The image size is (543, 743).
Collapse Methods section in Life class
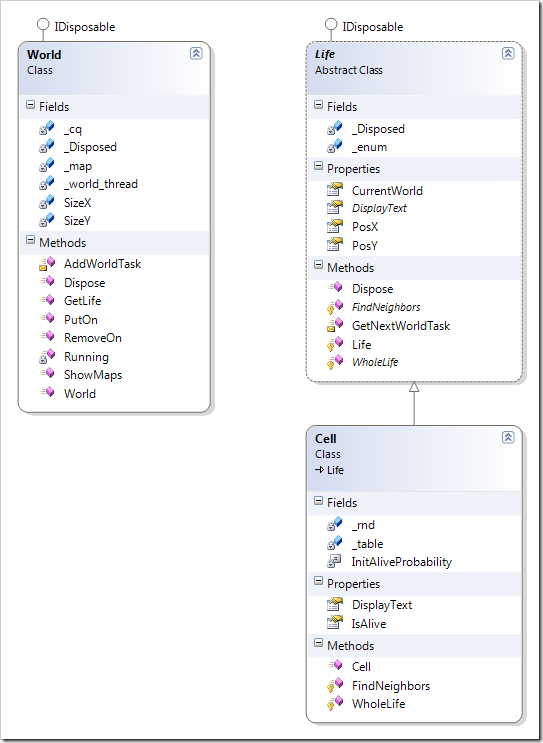pos(318,266)
